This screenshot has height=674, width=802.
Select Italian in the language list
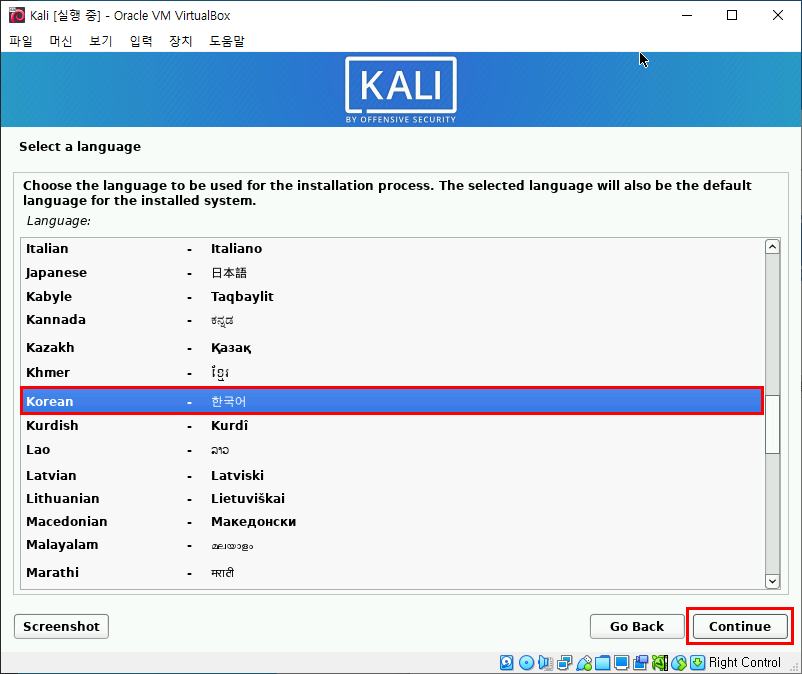(x=392, y=249)
